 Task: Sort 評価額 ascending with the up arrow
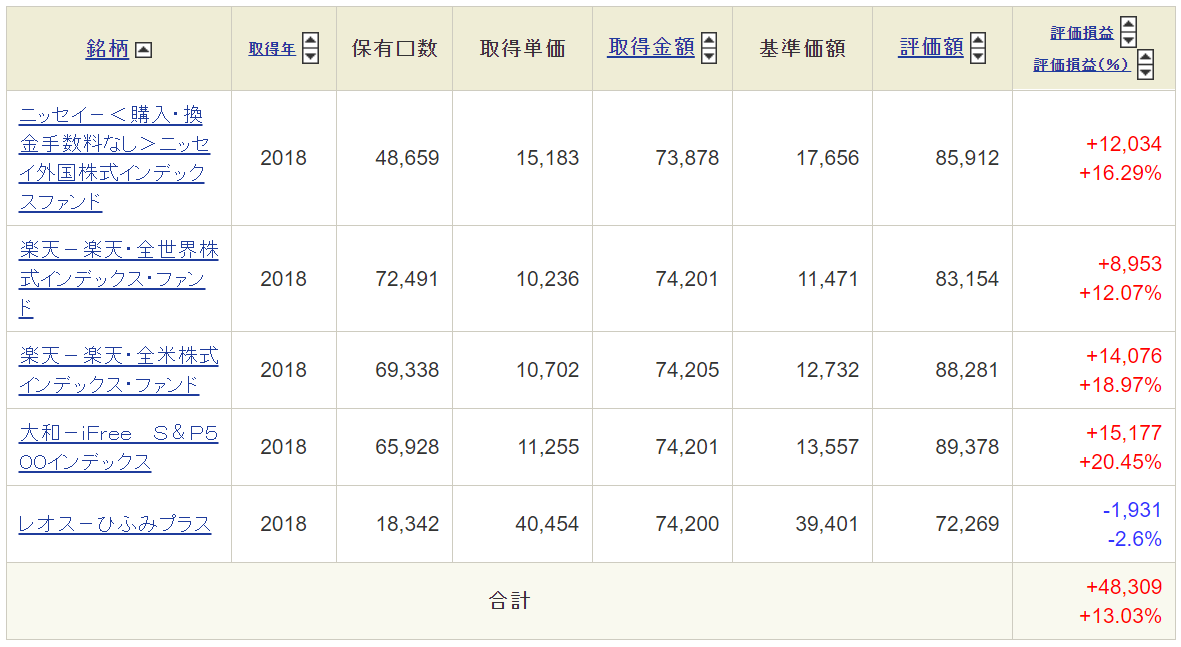coord(978,41)
